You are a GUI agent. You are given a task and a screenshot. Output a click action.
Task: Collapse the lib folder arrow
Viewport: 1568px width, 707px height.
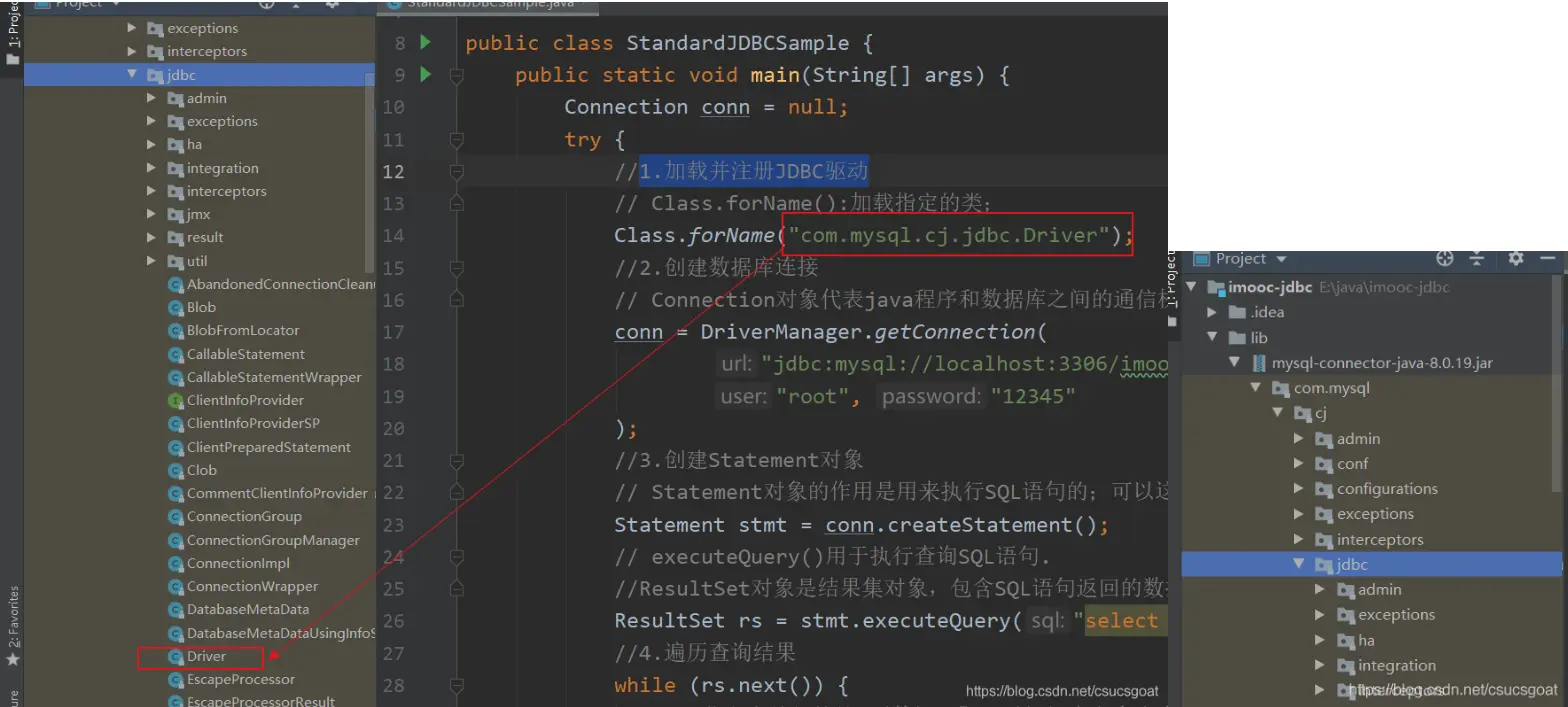1212,338
